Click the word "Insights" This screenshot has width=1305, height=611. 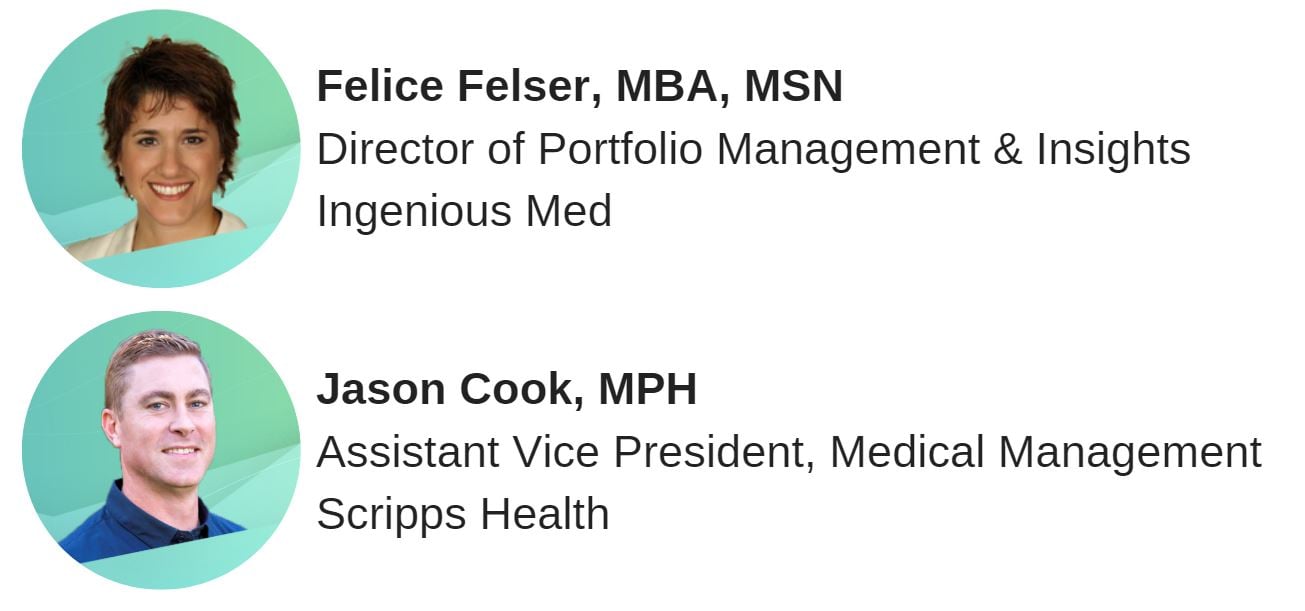pos(1113,150)
